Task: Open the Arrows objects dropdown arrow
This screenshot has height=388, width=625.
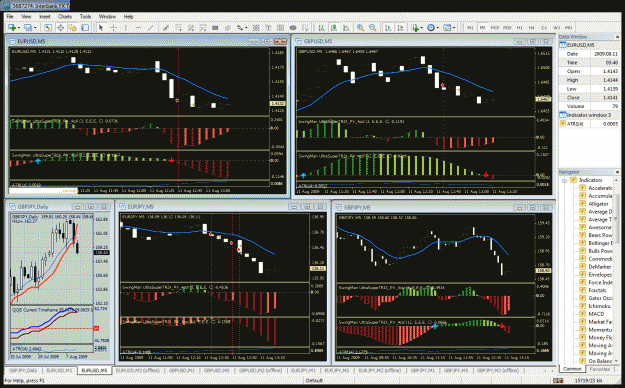Action: 246,28
